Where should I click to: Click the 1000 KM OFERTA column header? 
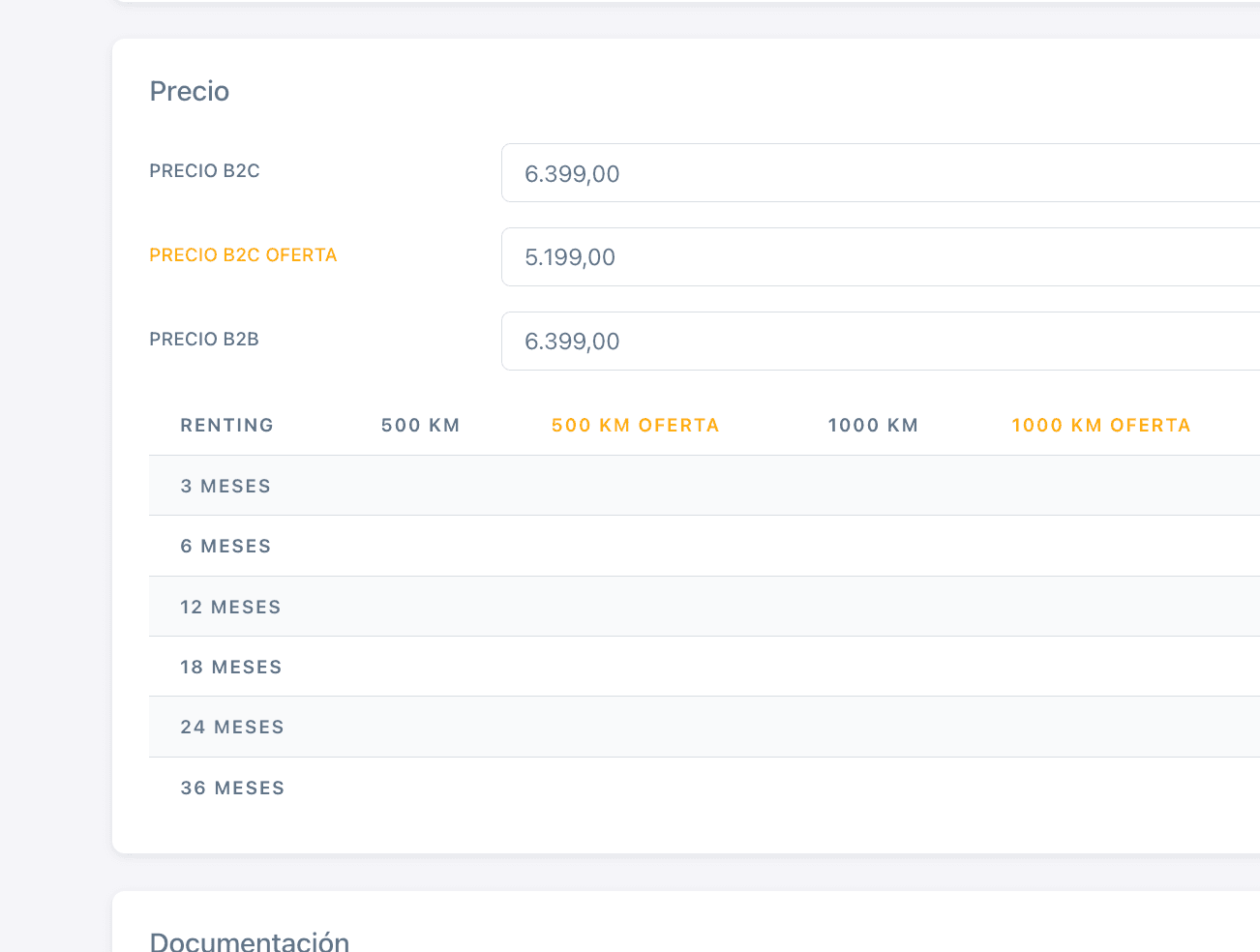tap(1100, 426)
